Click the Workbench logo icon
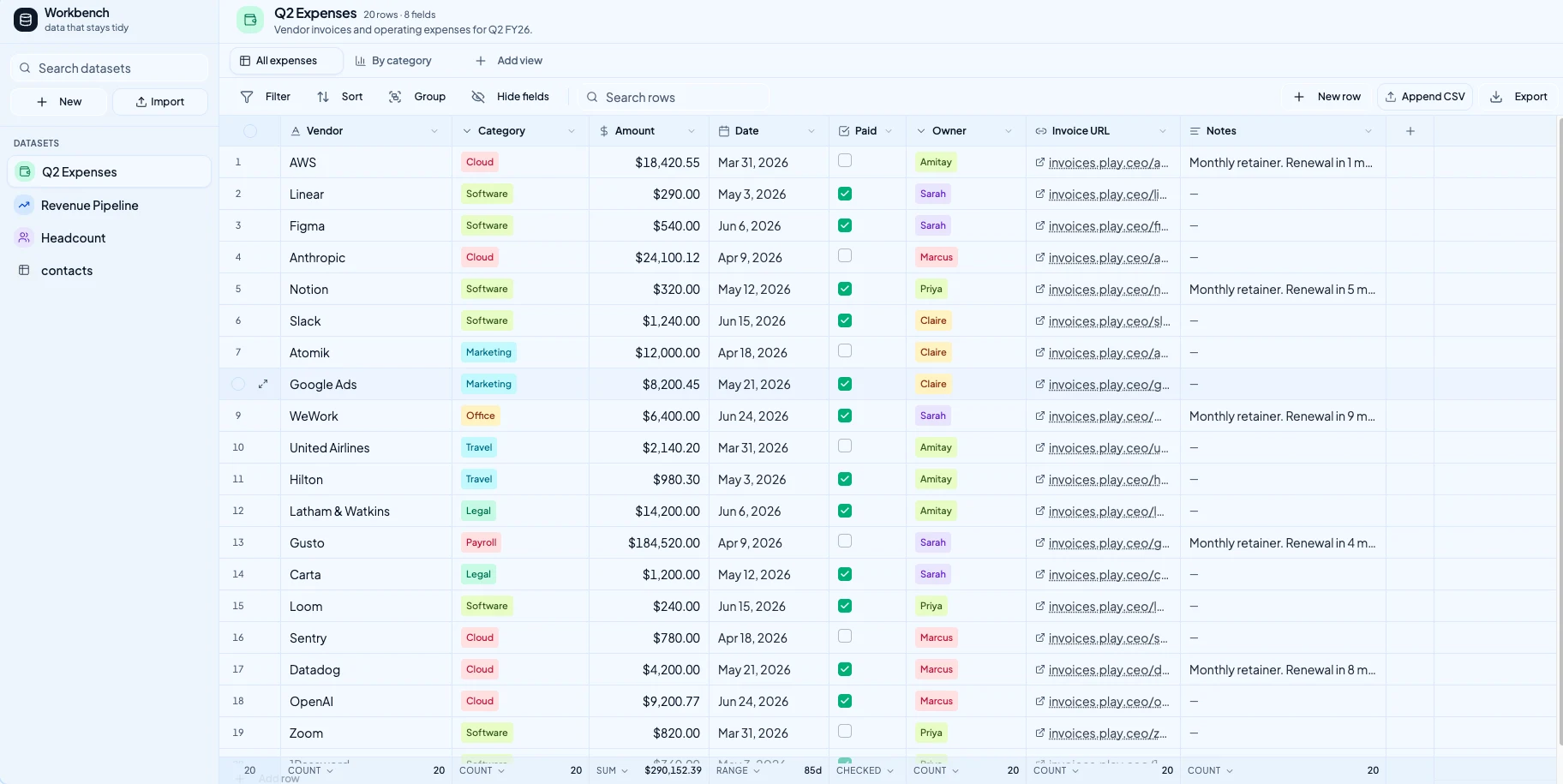1563x784 pixels. pyautogui.click(x=26, y=20)
